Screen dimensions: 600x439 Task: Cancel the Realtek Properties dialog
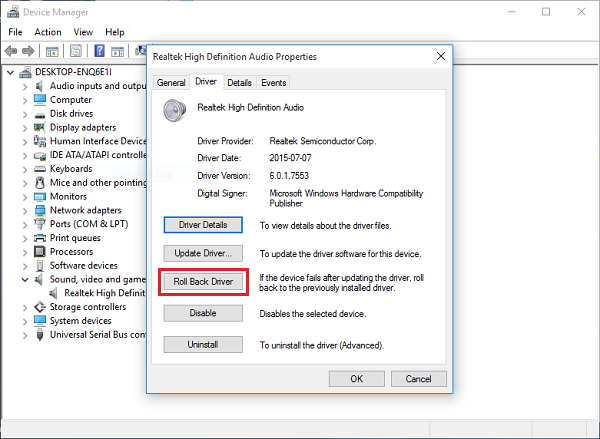[x=419, y=379]
